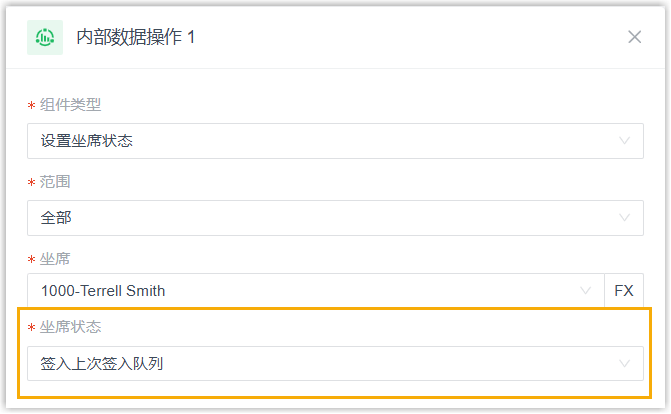
Task: Click the 范围 field label
Action: click(56, 182)
